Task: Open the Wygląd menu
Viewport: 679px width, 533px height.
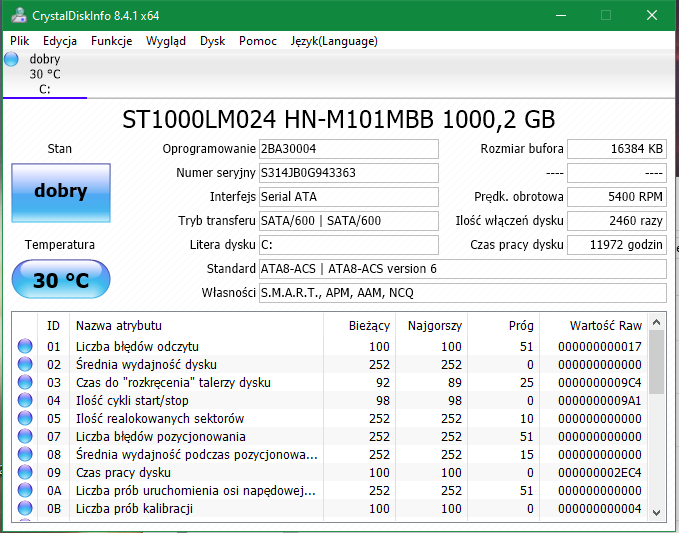Action: click(166, 41)
